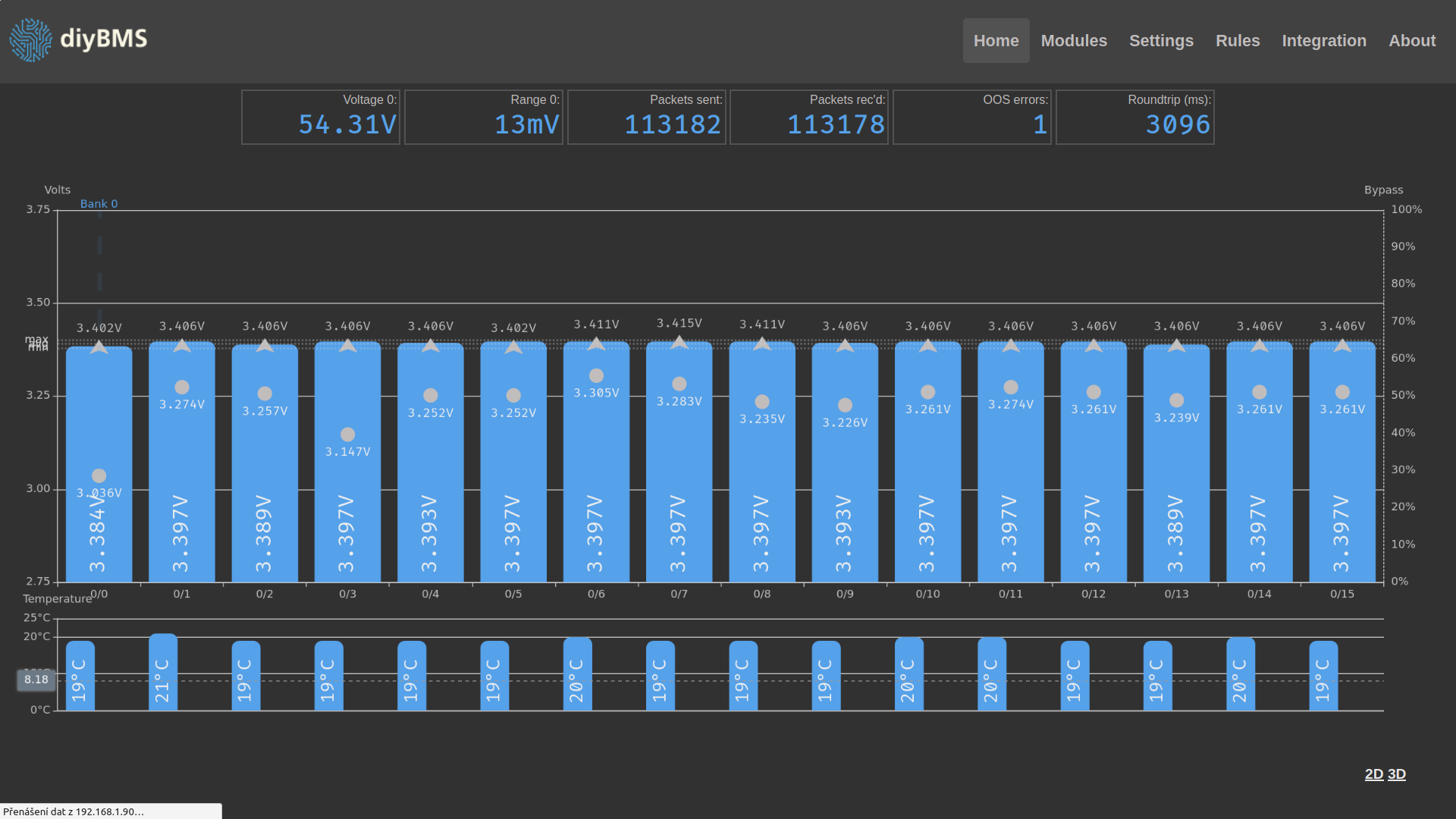Click the diyBMS logo icon

pyautogui.click(x=30, y=40)
